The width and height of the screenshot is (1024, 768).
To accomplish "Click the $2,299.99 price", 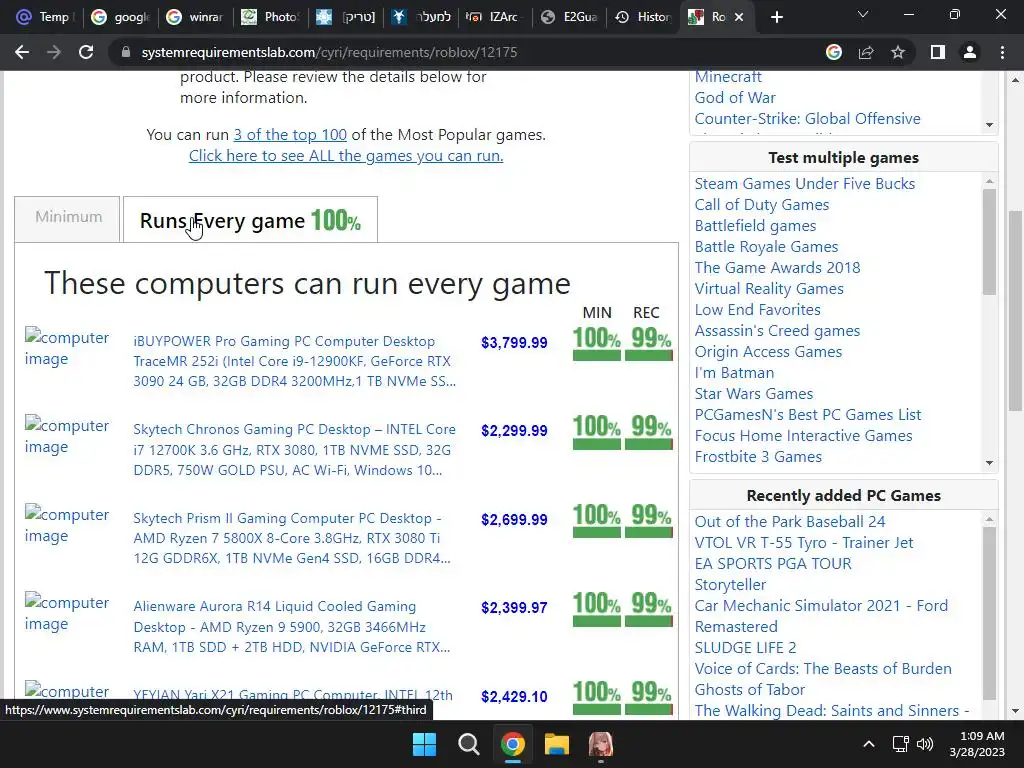I will point(514,431).
